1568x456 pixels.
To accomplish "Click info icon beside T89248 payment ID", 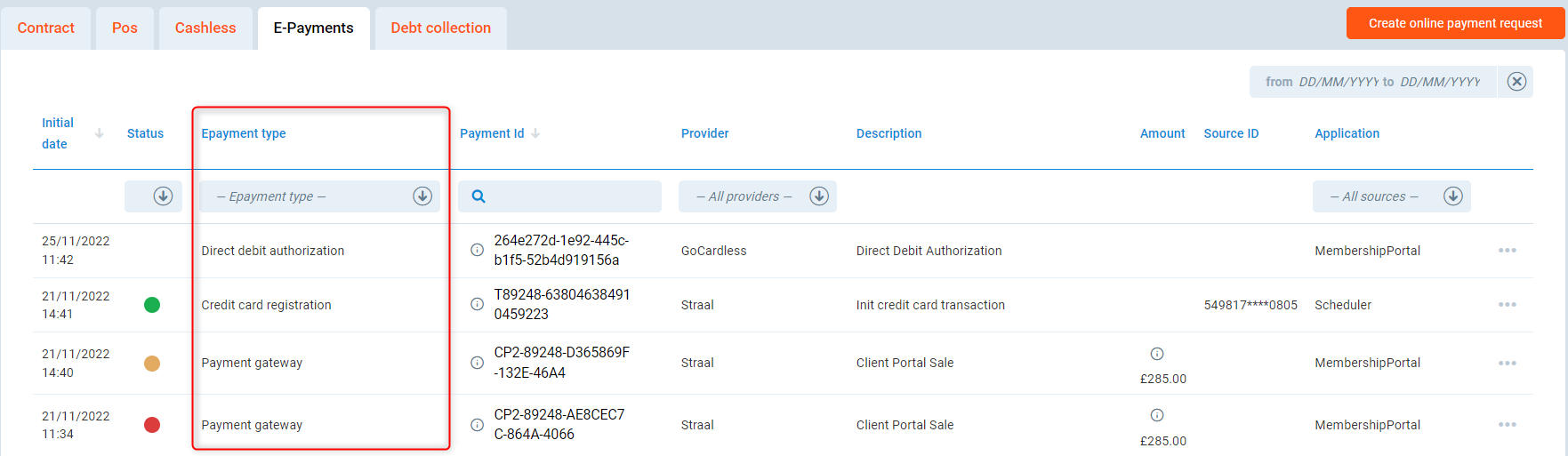I will pos(477,304).
